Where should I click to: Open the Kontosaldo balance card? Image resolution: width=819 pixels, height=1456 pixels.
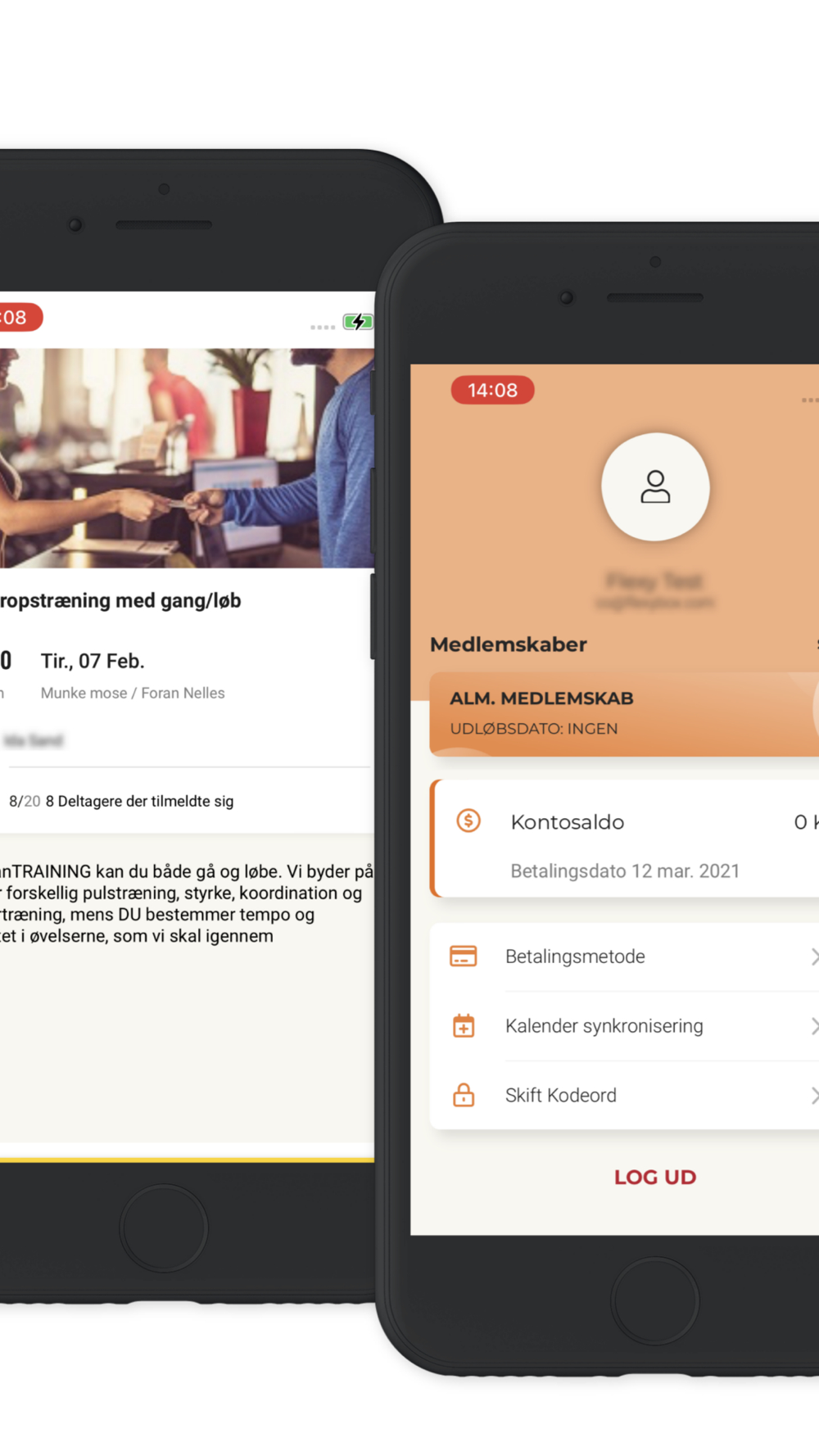625,839
